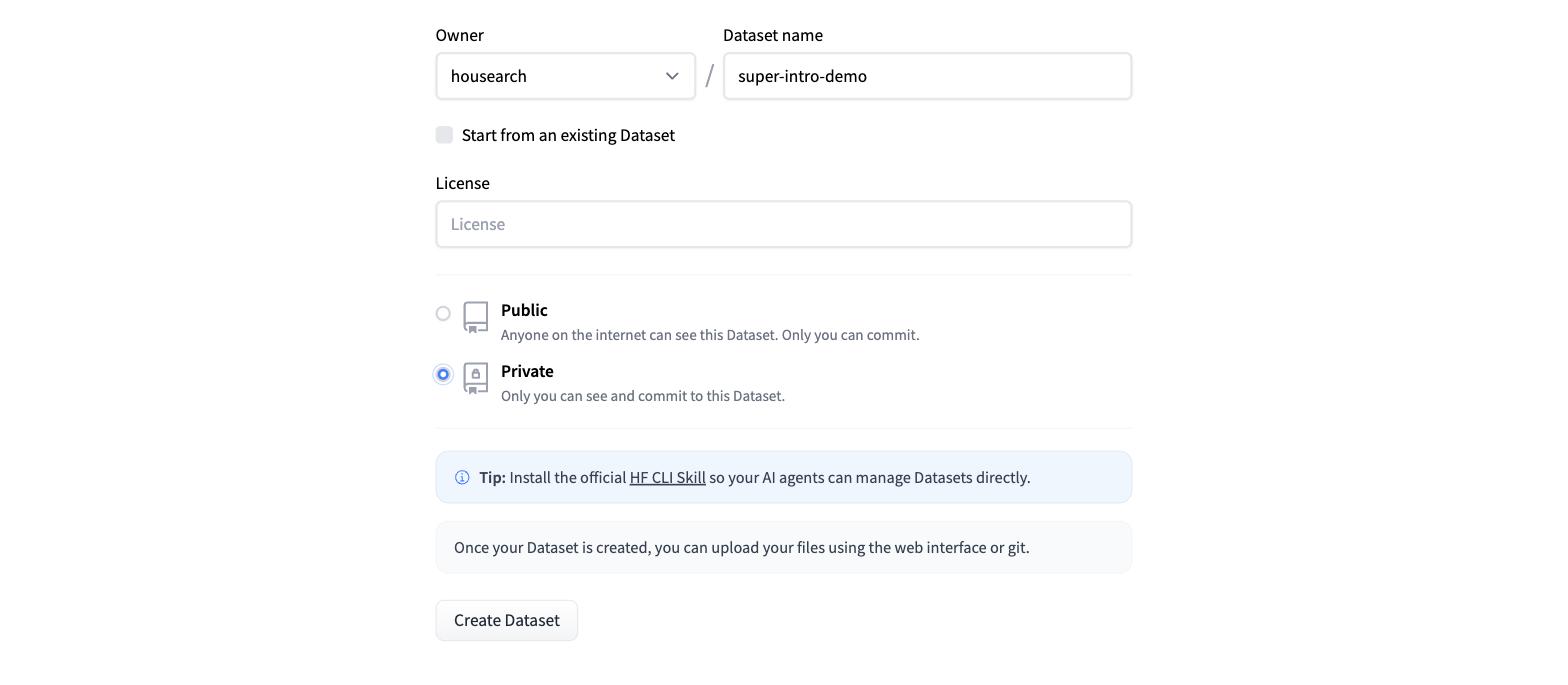
Task: Open the Owner dropdown showing housearch
Action: [565, 76]
